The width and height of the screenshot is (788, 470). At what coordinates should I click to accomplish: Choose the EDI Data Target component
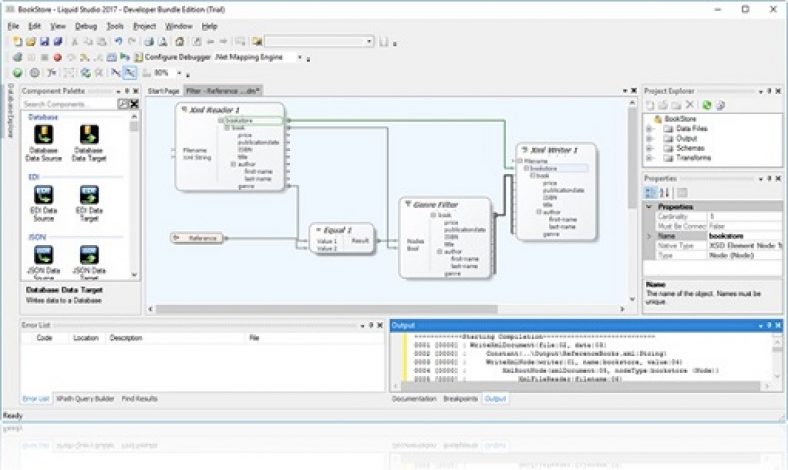(88, 195)
